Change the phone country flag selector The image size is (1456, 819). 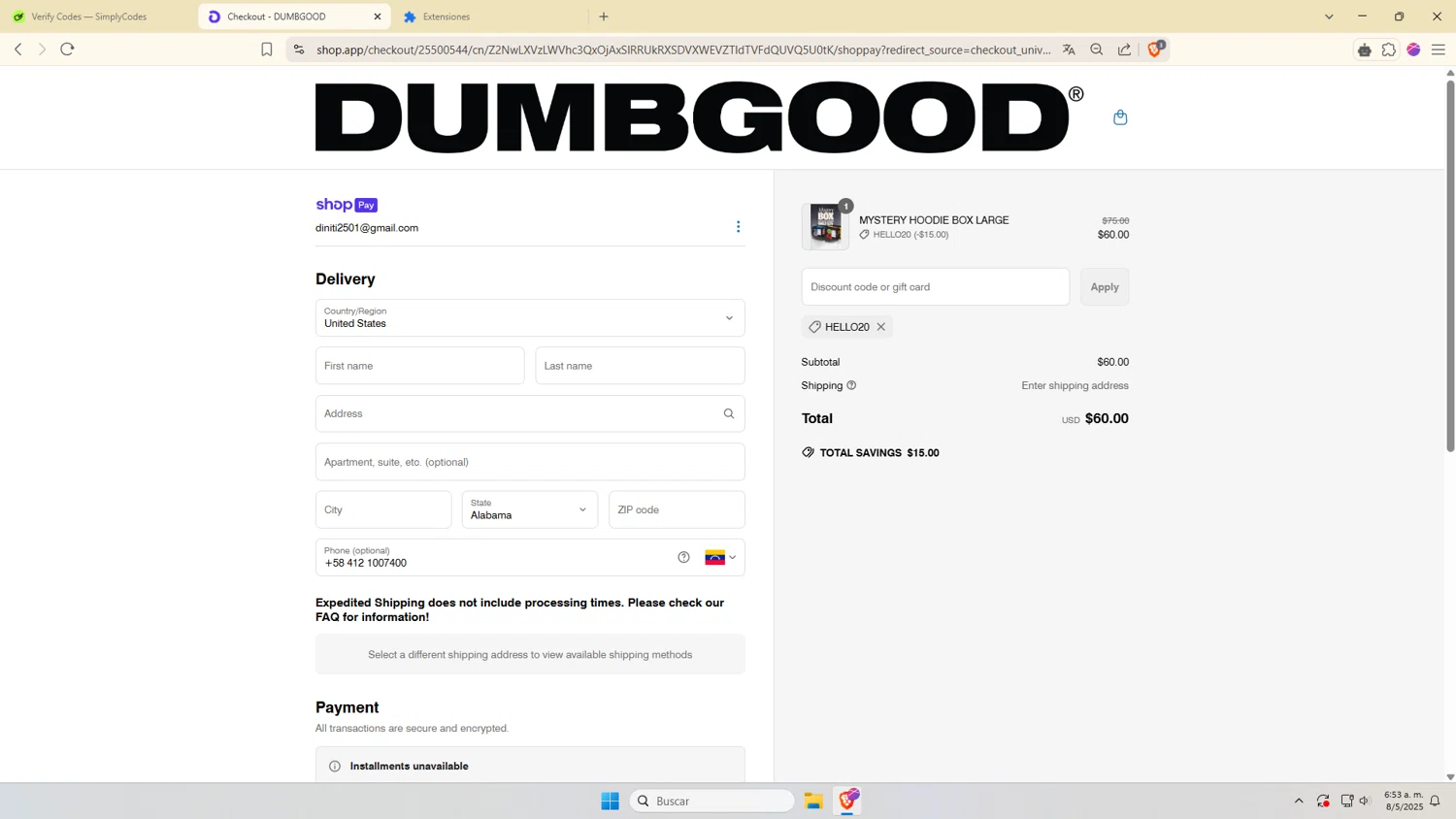coord(720,557)
